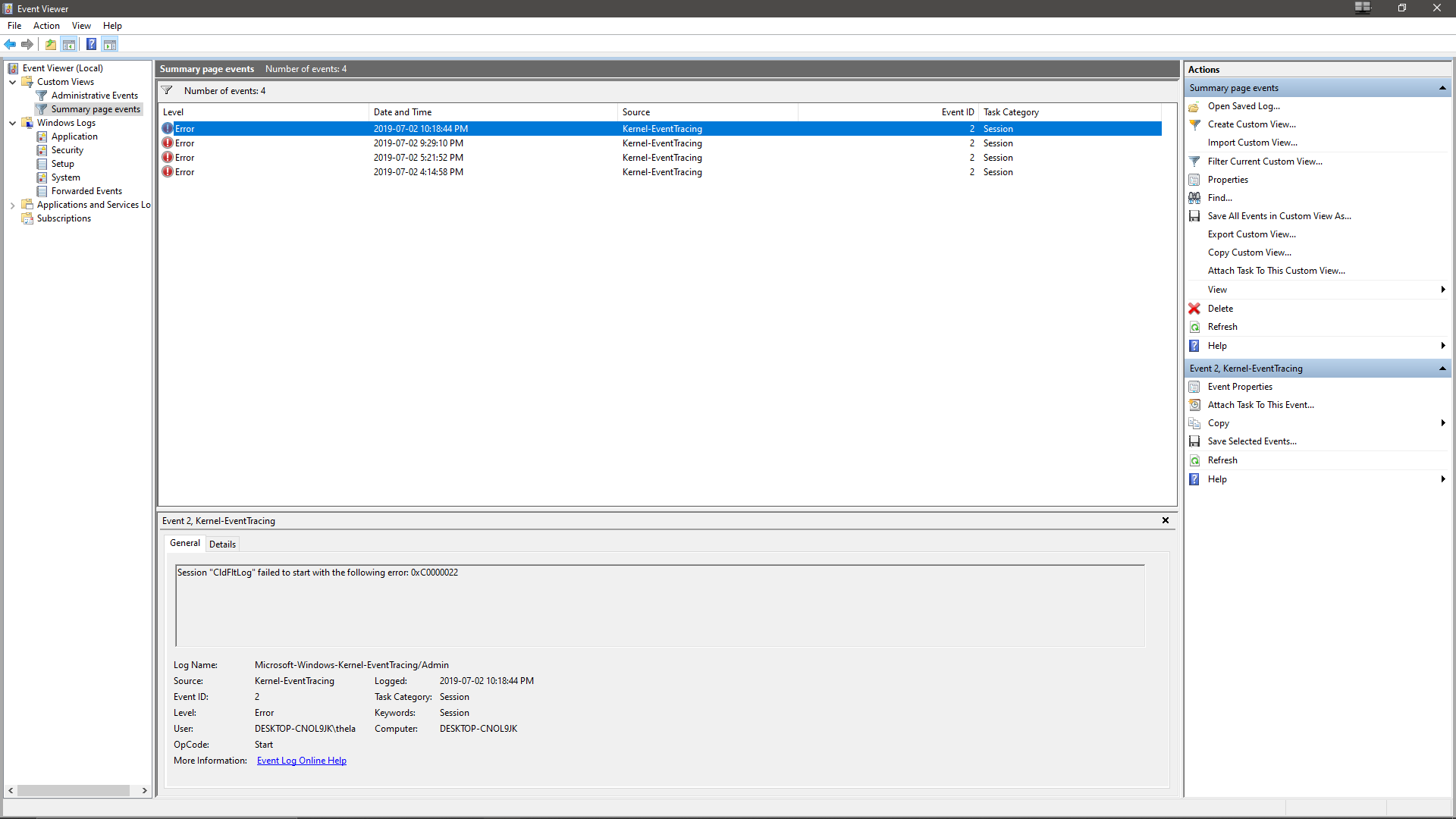Collapse the Summary page events actions section
This screenshot has width=1456, height=819.
pos(1442,88)
